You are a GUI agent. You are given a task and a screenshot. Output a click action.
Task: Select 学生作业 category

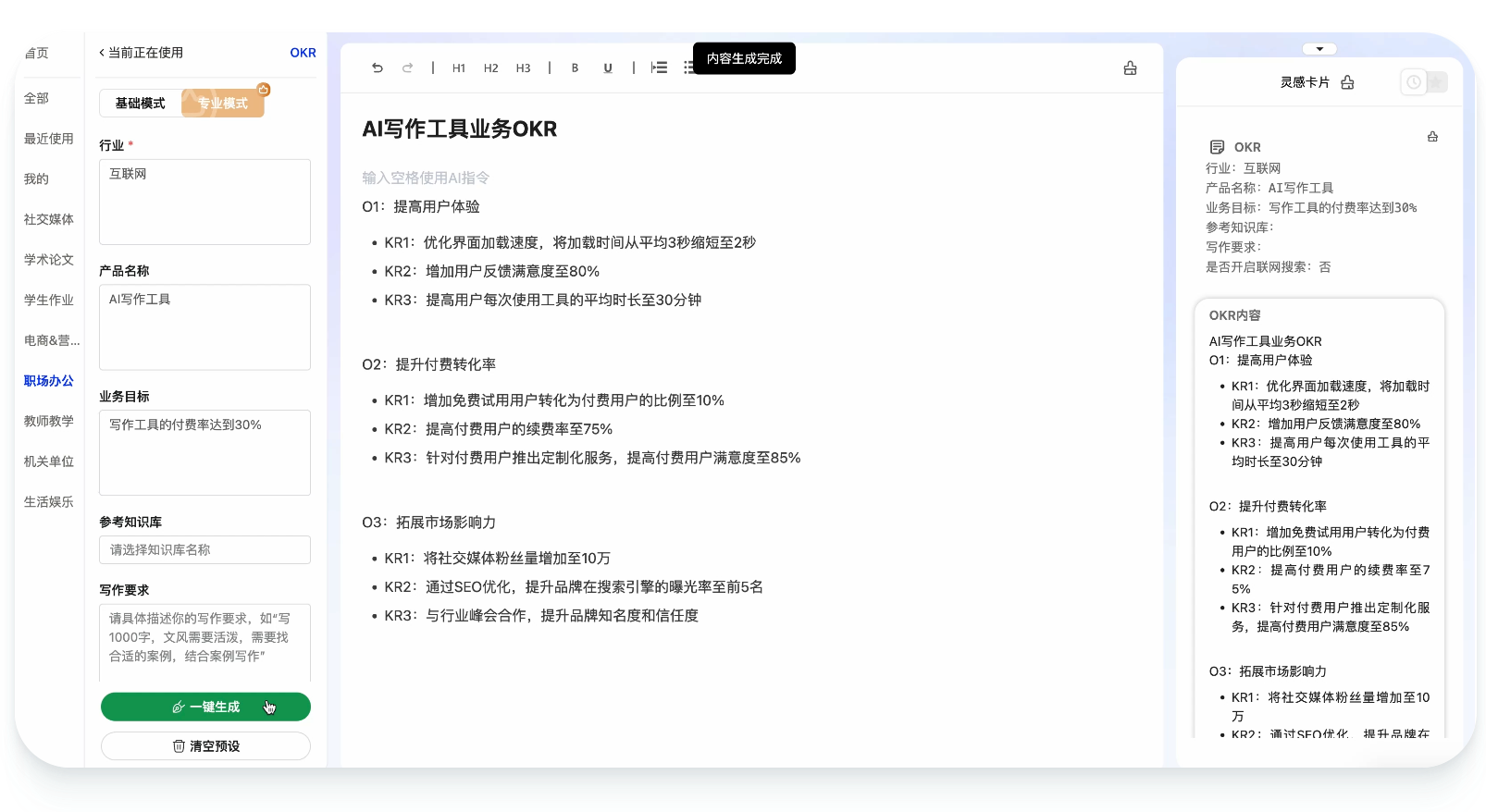pyautogui.click(x=48, y=301)
